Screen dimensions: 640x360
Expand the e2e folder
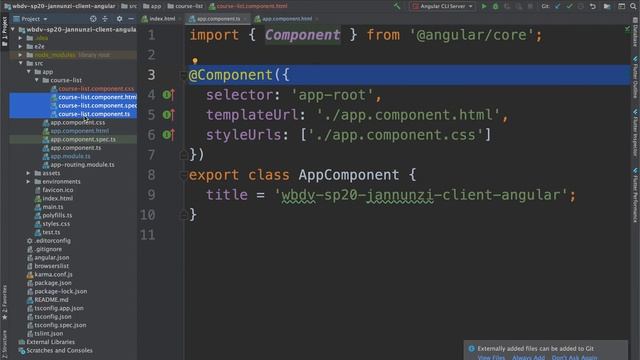pyautogui.click(x=20, y=47)
